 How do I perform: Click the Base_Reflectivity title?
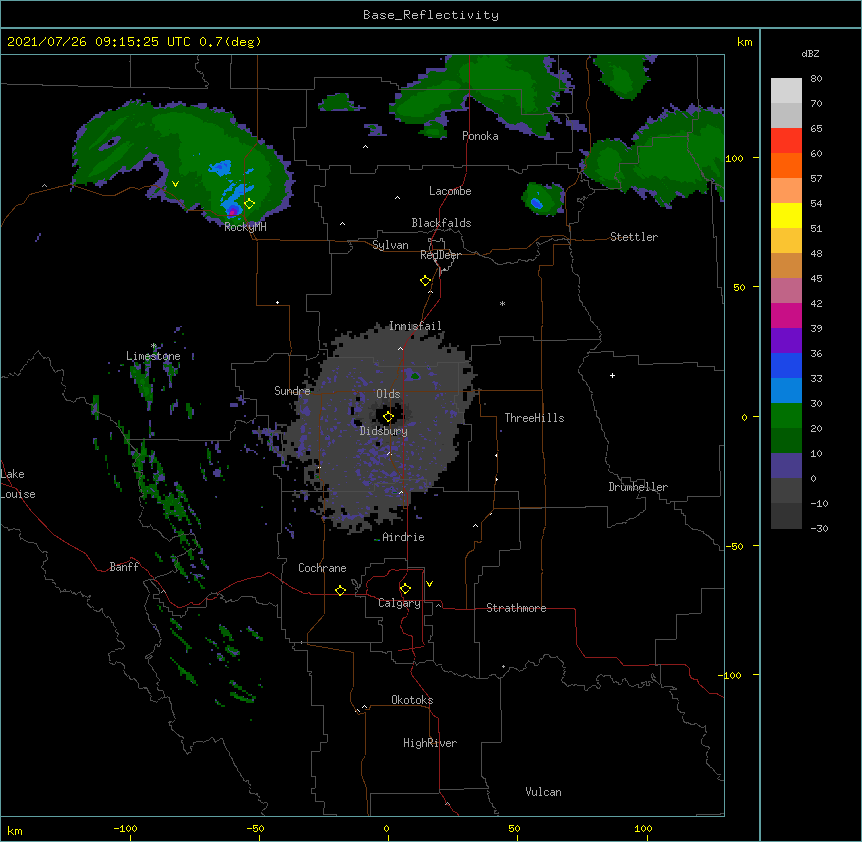pyautogui.click(x=431, y=15)
